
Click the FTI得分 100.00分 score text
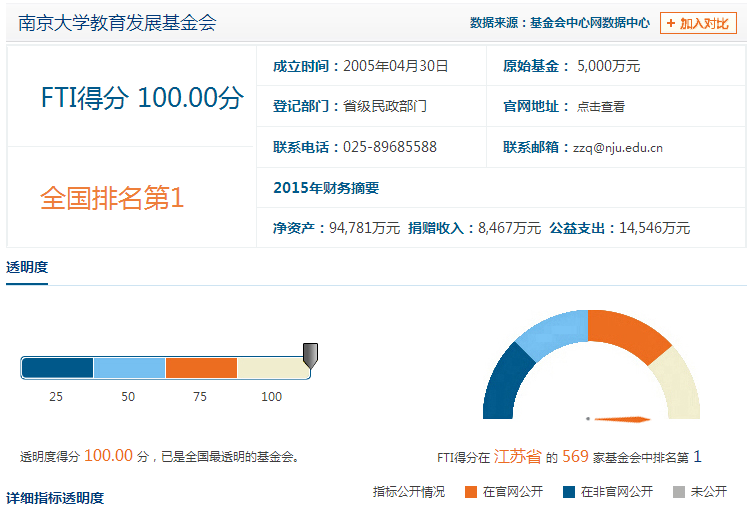tap(142, 98)
